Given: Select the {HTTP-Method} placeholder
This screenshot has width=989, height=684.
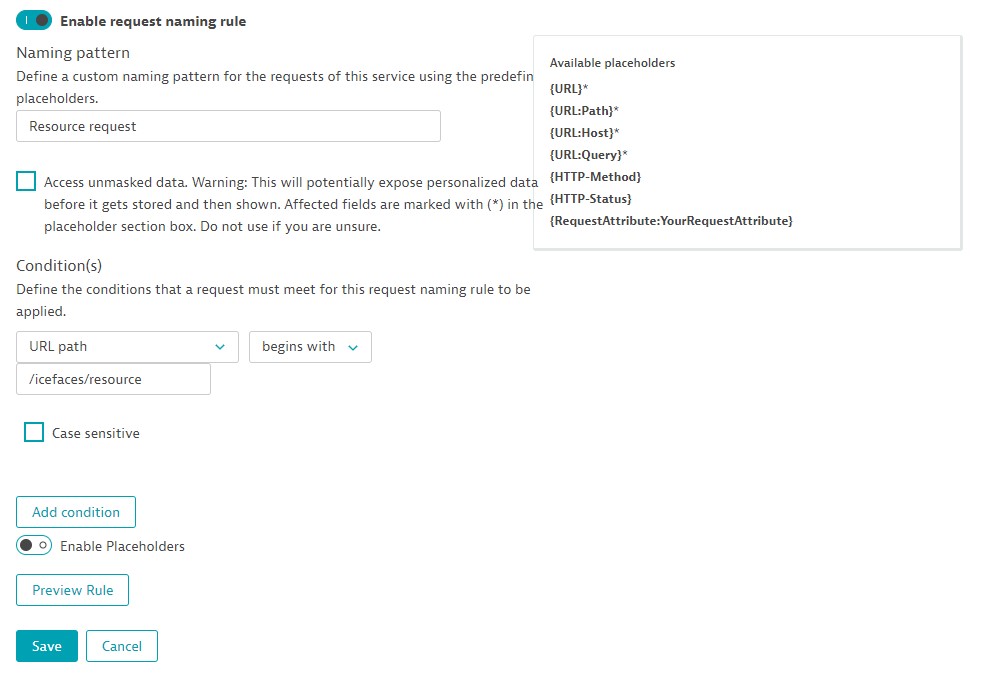Looking at the screenshot, I should [x=595, y=177].
